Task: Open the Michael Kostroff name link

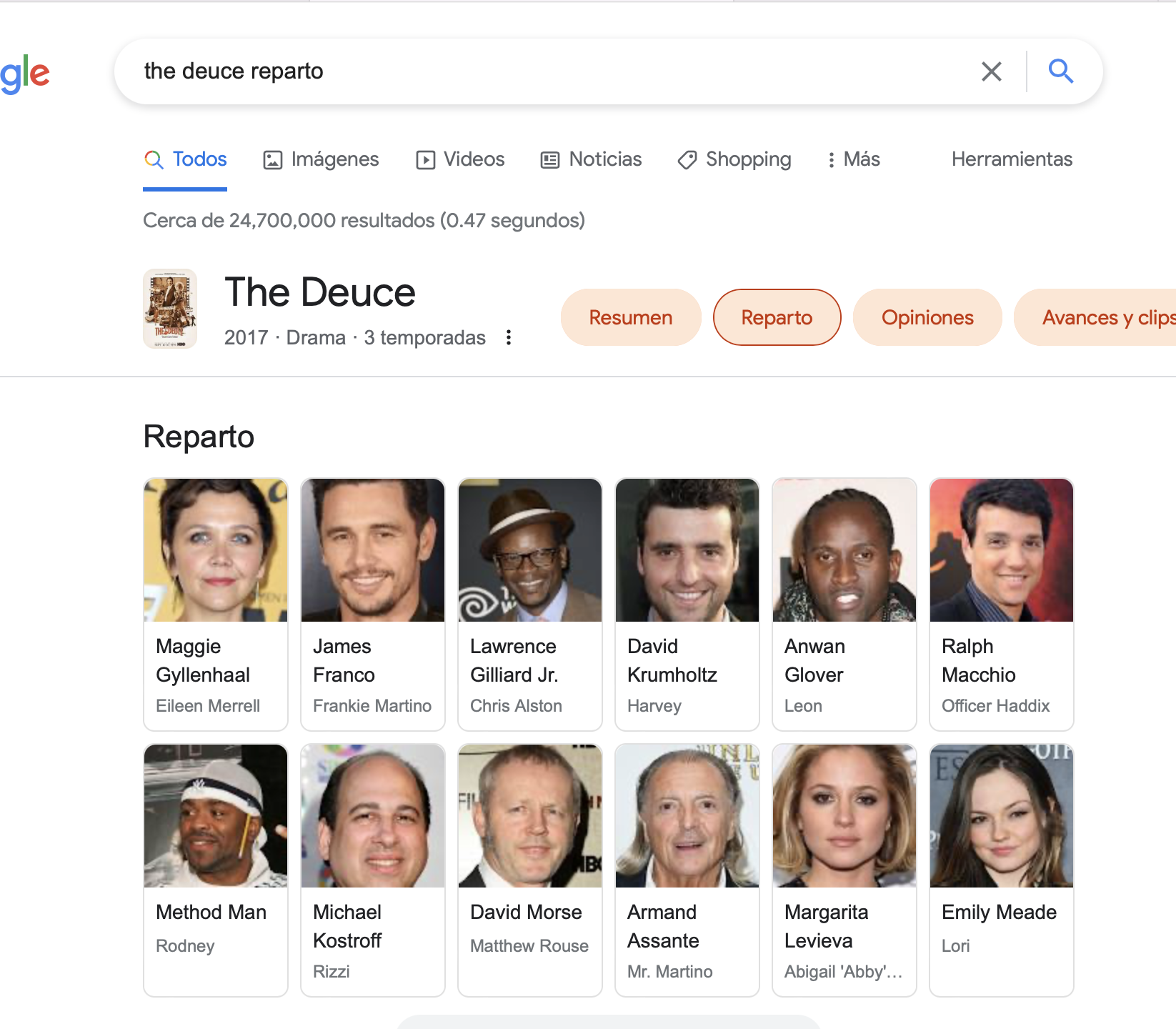Action: coord(348,926)
